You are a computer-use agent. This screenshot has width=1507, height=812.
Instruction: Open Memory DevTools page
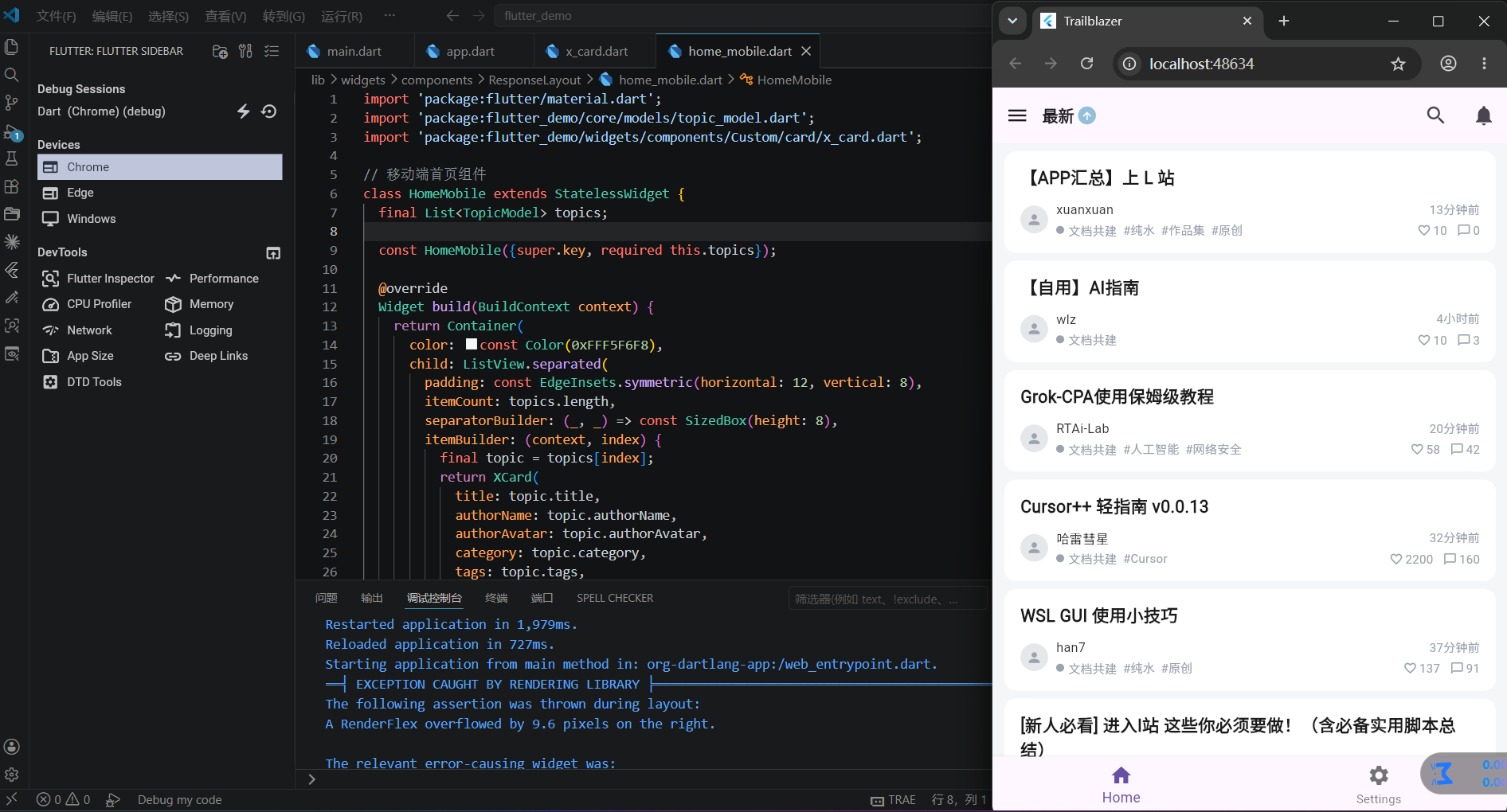199,304
